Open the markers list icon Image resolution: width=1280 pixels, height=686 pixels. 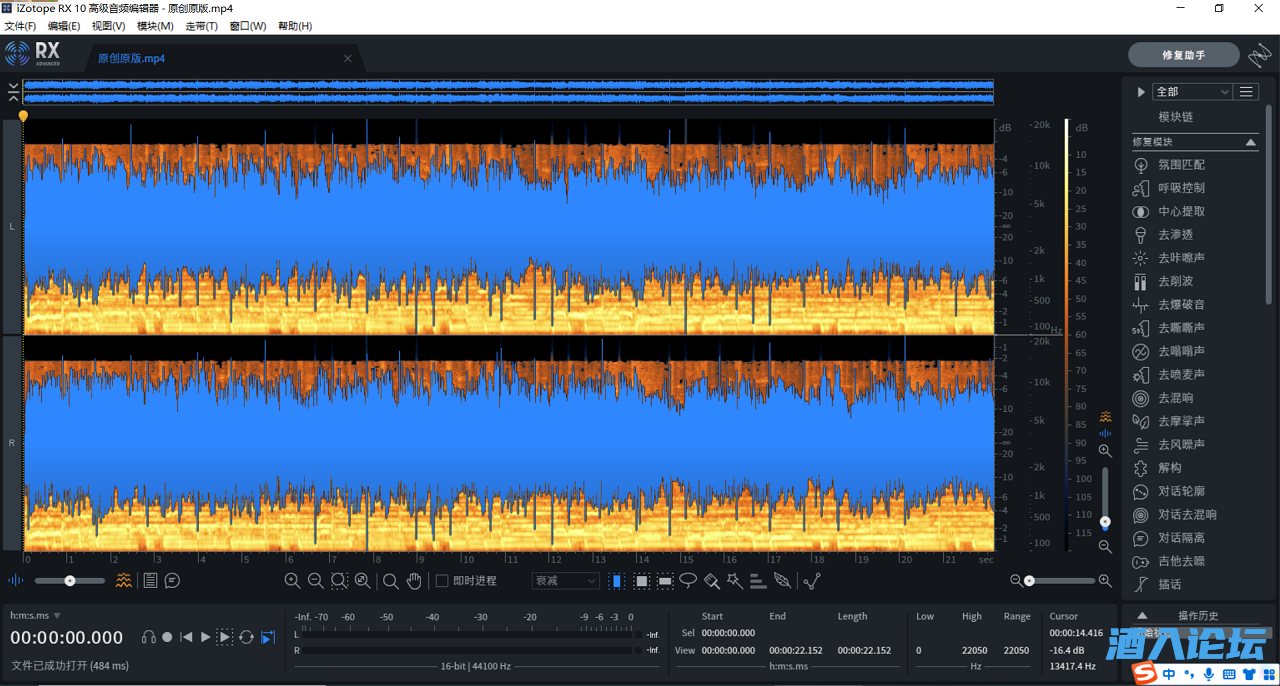click(150, 580)
